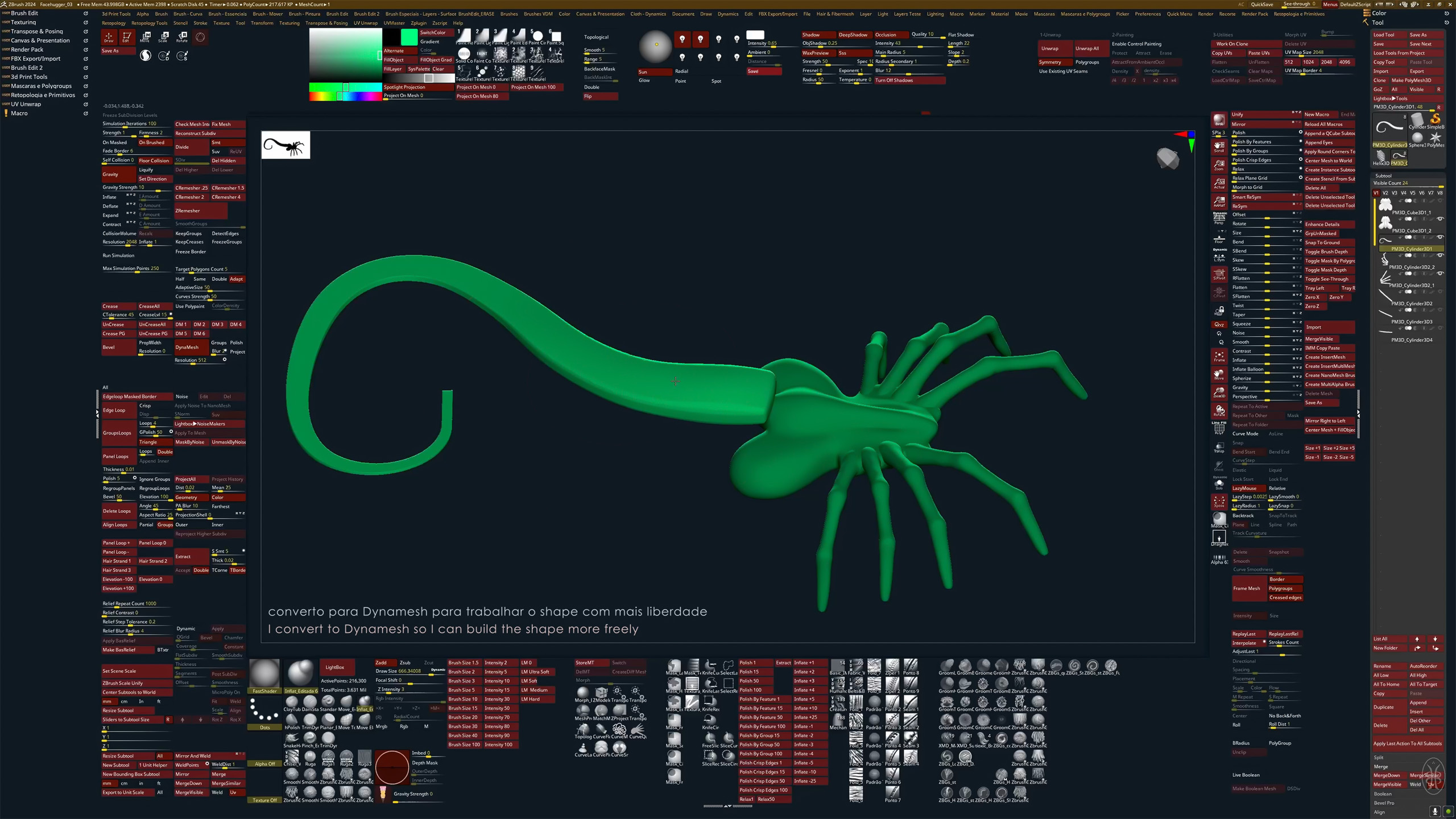Expand the Color palette in right tray

[x=1379, y=13]
